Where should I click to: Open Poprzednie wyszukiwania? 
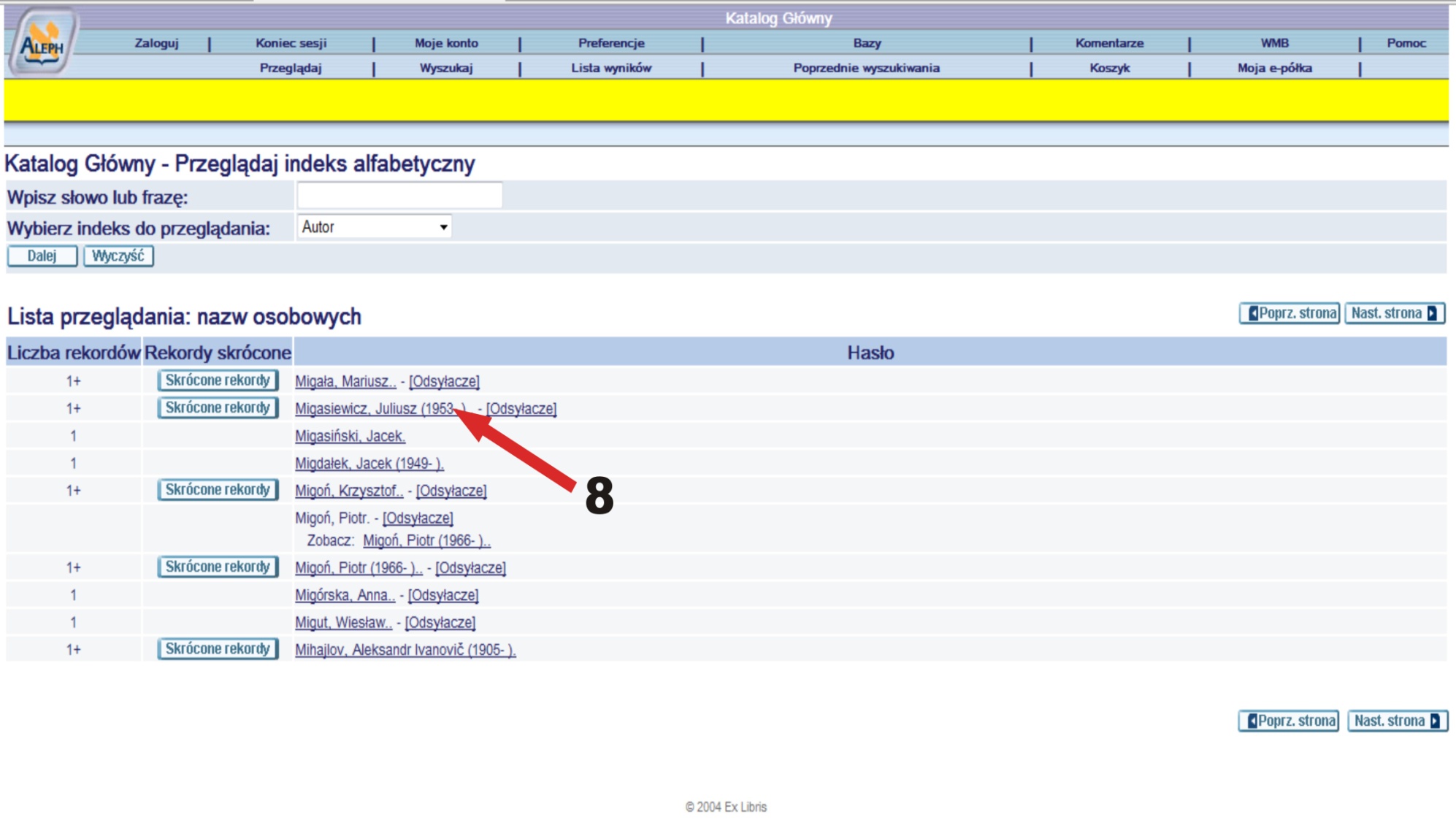point(867,68)
